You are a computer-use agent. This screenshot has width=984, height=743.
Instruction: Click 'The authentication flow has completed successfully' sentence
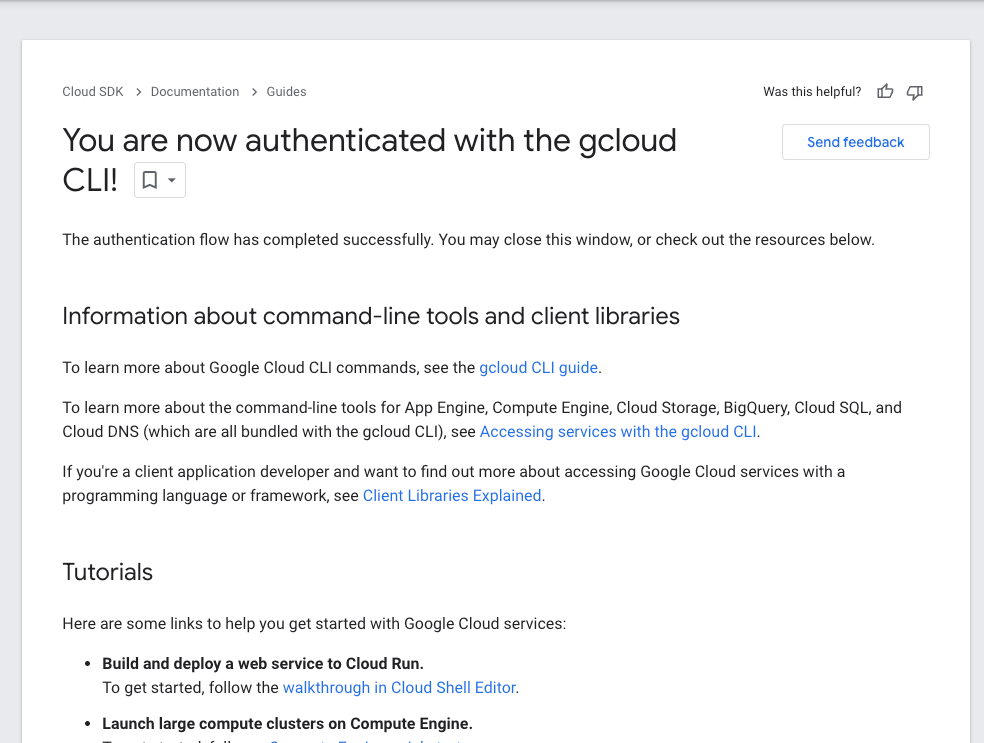468,240
